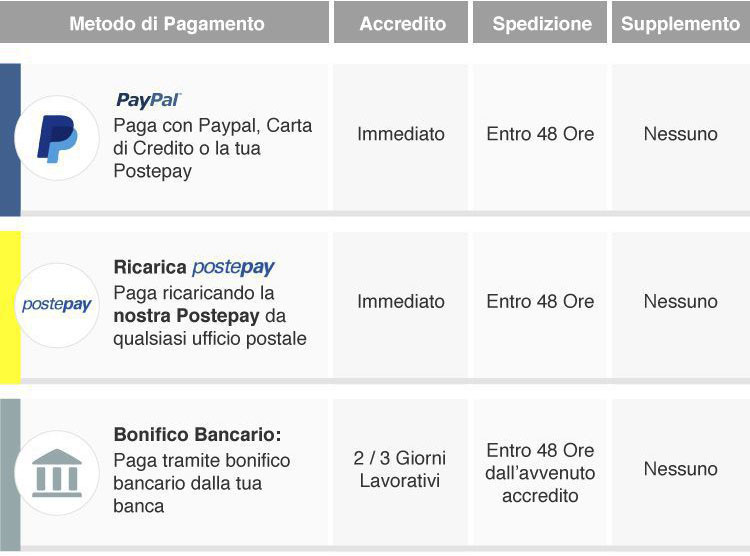Viewport: 750px width, 556px height.
Task: Click the Spedizione column header
Action: pos(540,22)
